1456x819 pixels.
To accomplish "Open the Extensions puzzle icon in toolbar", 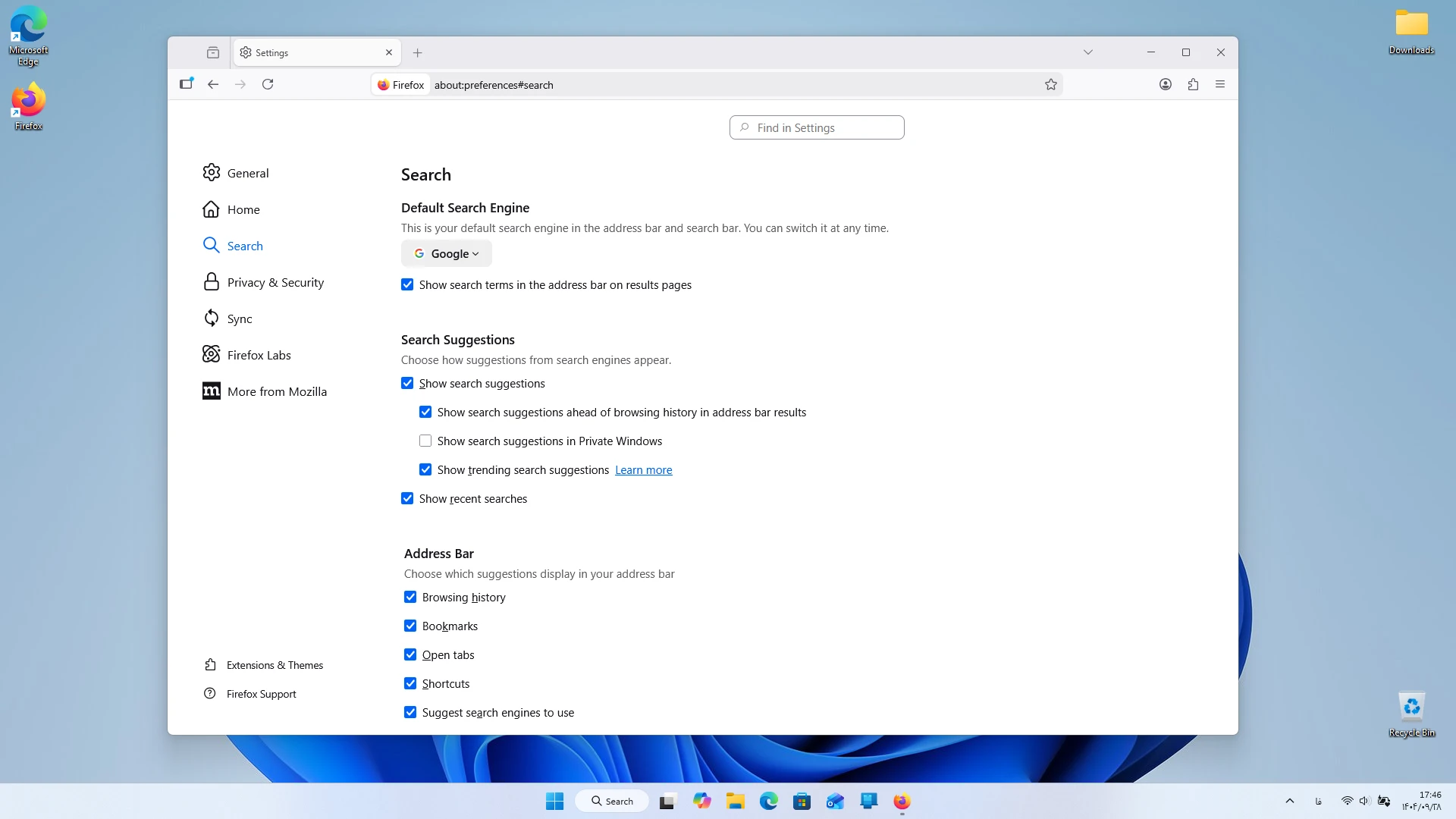I will pyautogui.click(x=1193, y=84).
